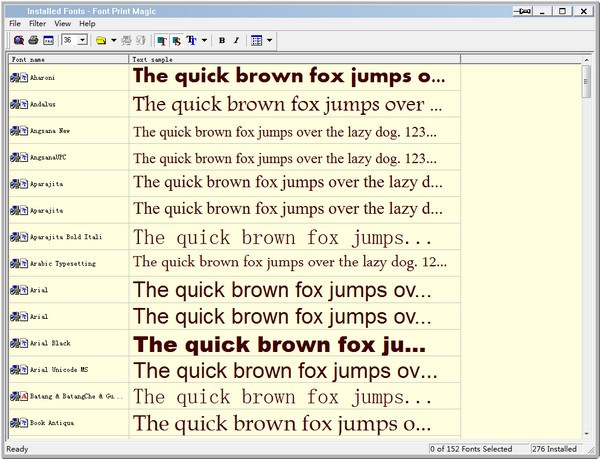This screenshot has width=600, height=459.
Task: Select the Aharoni font name
Action: (x=42, y=78)
